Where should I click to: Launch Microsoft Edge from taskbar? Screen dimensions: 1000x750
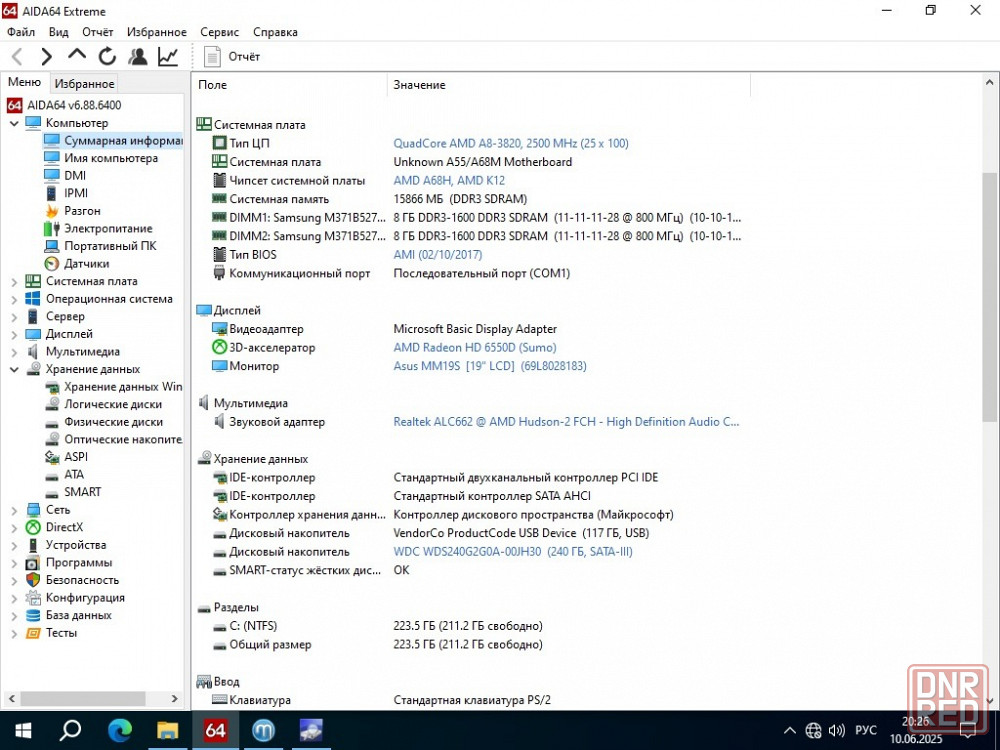click(119, 730)
